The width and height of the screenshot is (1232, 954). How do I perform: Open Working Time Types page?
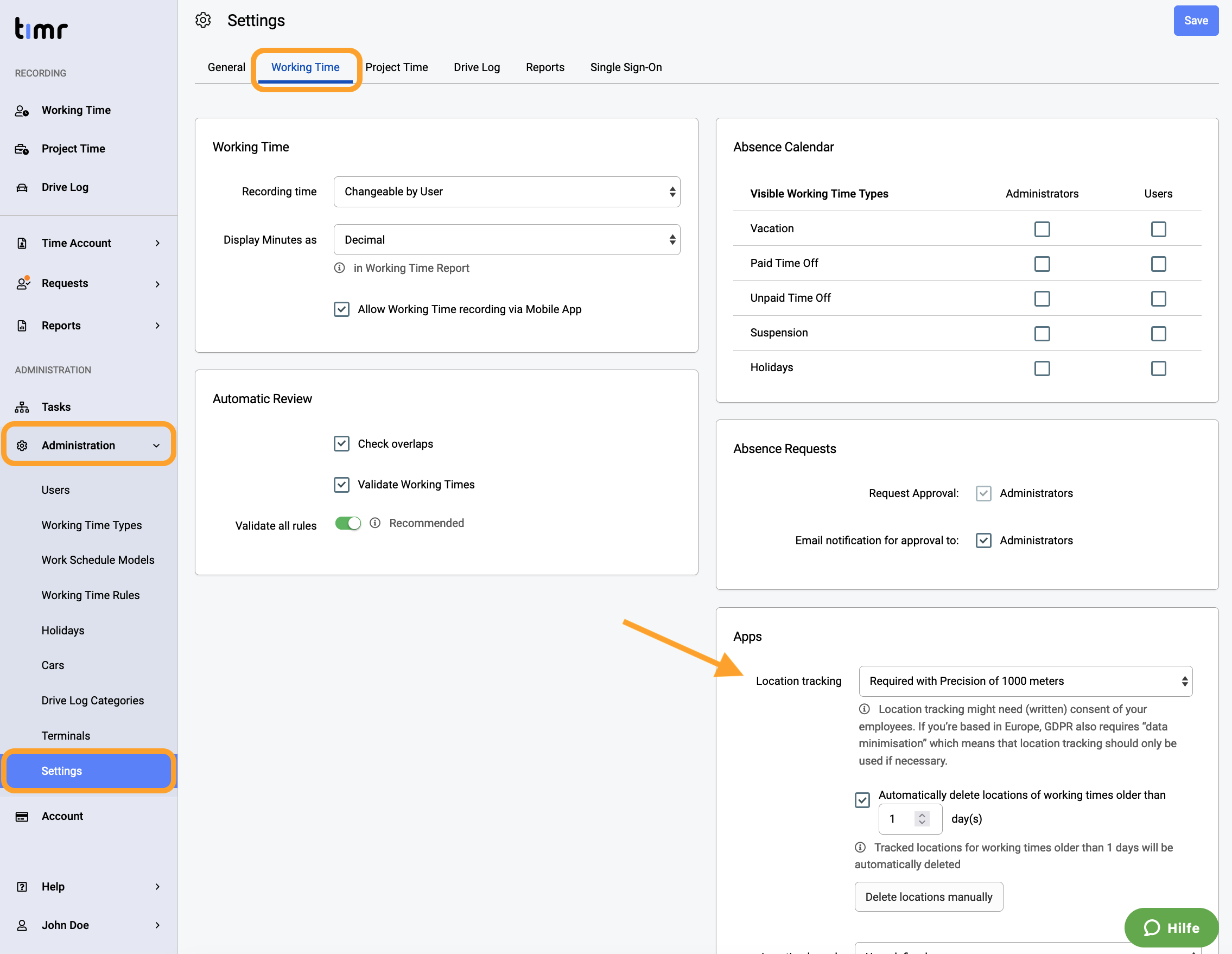click(x=91, y=525)
